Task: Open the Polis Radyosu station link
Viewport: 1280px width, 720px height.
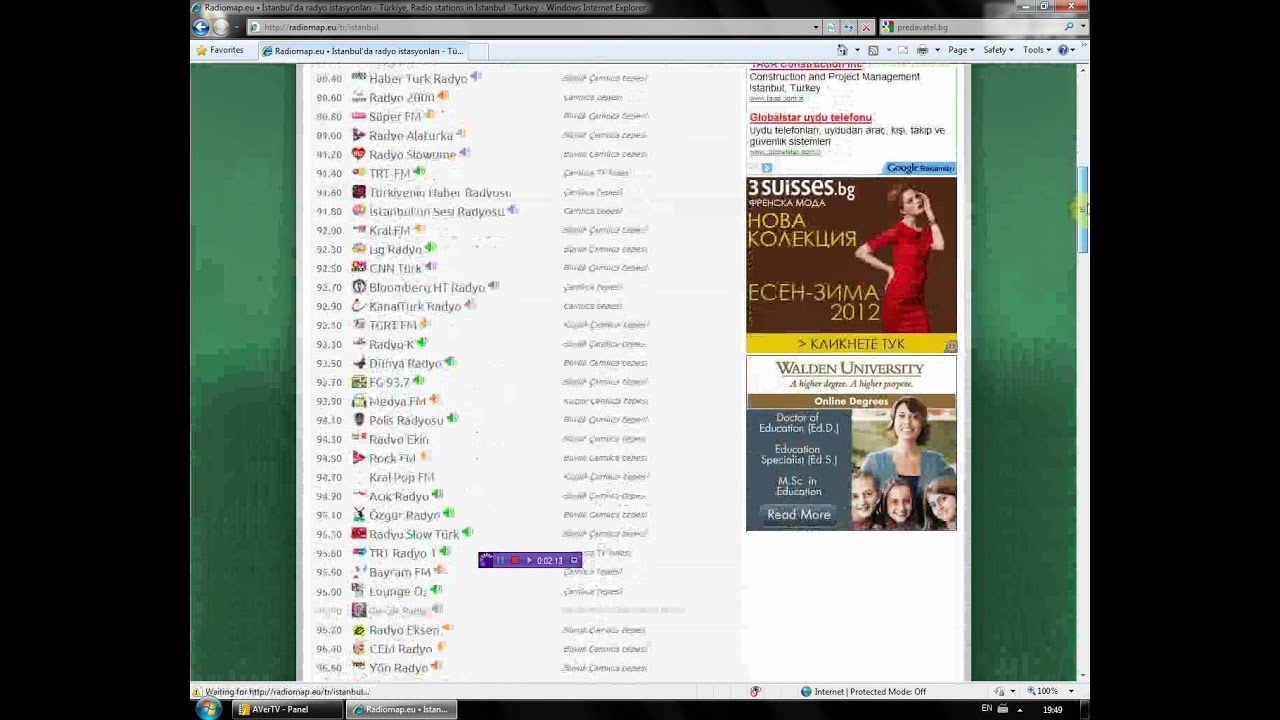Action: (x=406, y=420)
